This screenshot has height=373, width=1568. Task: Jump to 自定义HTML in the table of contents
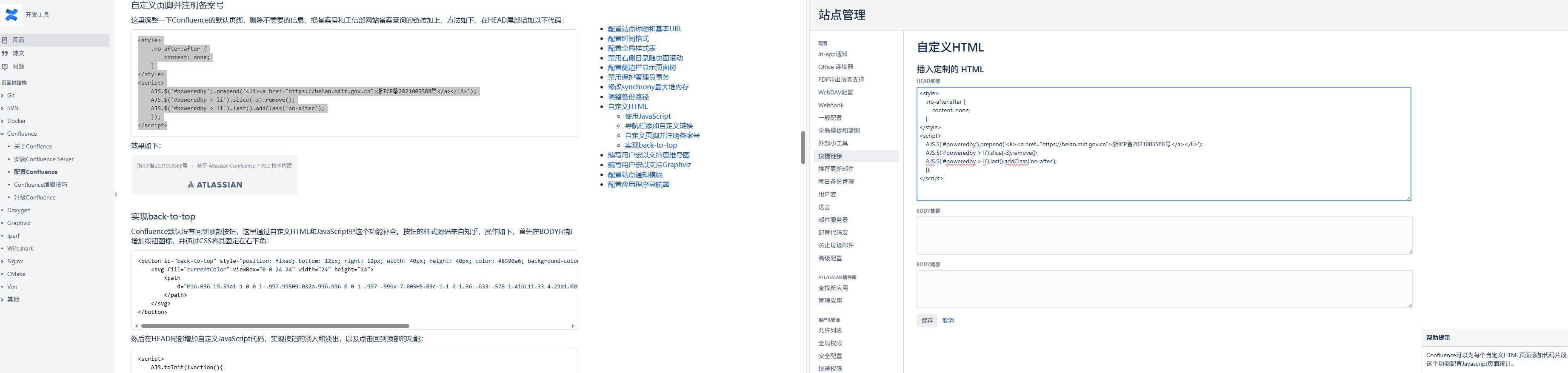[x=628, y=106]
